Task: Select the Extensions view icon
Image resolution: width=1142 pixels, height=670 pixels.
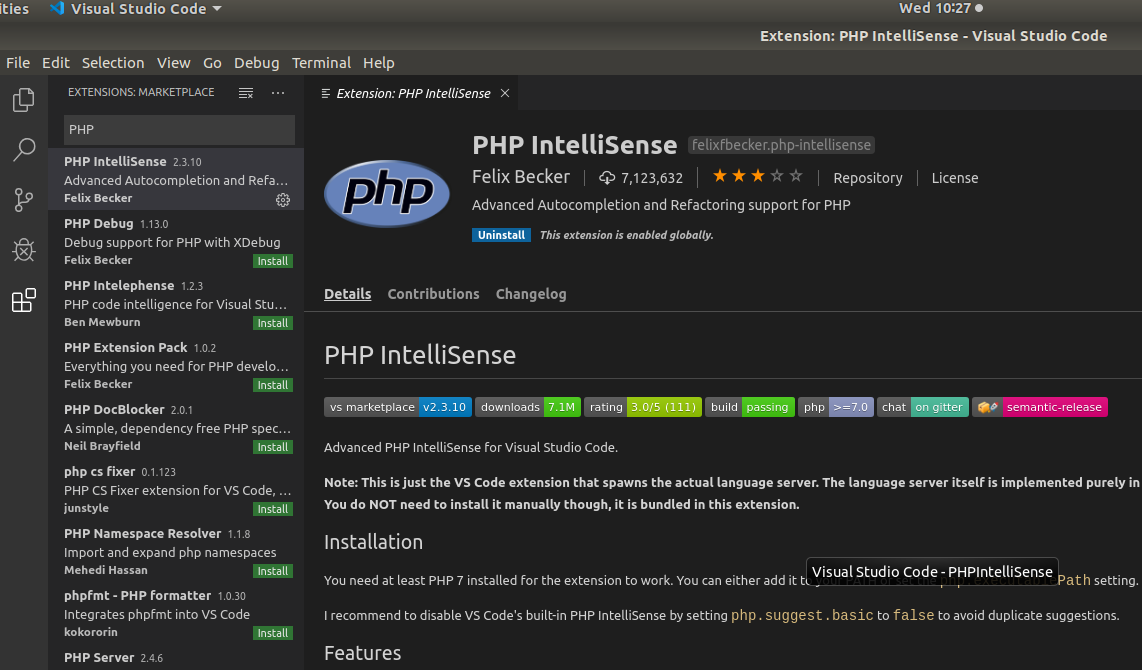Action: coord(23,300)
